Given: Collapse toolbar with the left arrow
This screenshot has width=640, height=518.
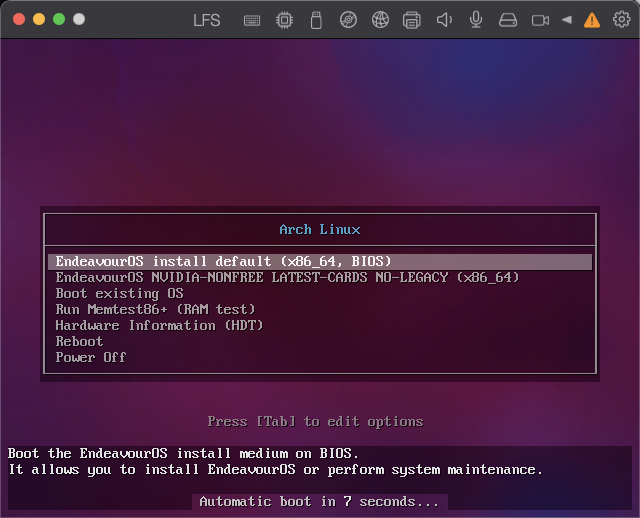Looking at the screenshot, I should (x=567, y=20).
